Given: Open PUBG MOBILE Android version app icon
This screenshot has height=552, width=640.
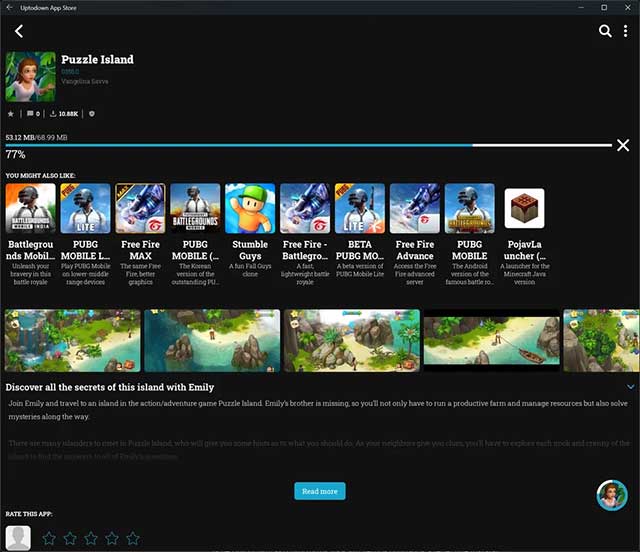Looking at the screenshot, I should tap(470, 208).
